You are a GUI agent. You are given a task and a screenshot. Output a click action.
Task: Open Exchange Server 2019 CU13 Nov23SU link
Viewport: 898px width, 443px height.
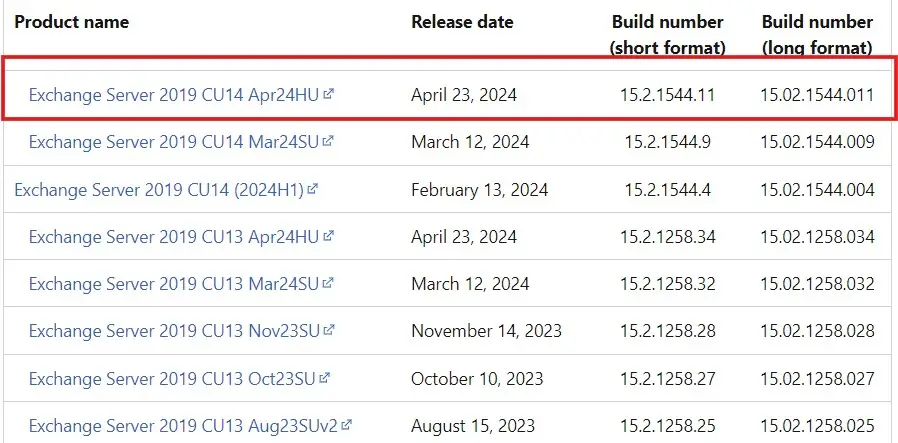(x=173, y=331)
